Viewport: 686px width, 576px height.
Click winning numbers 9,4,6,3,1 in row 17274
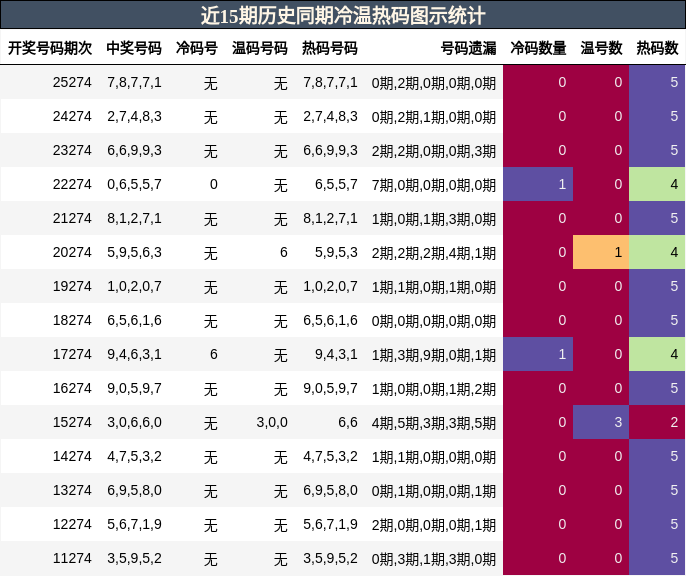[x=134, y=354]
